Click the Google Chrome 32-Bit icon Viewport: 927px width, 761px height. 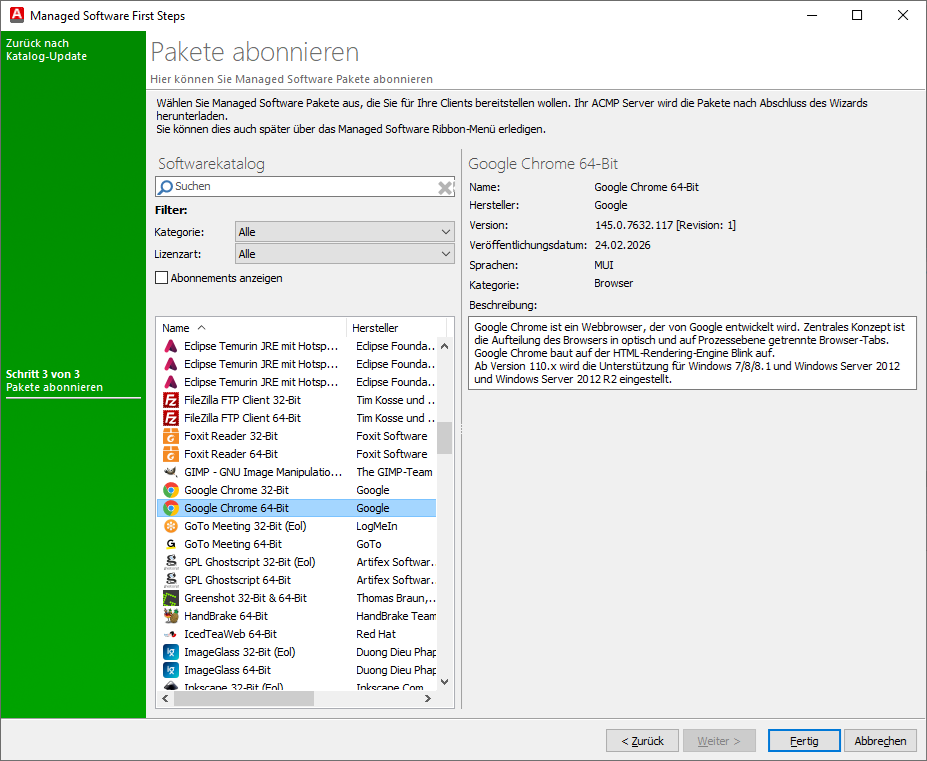(171, 490)
